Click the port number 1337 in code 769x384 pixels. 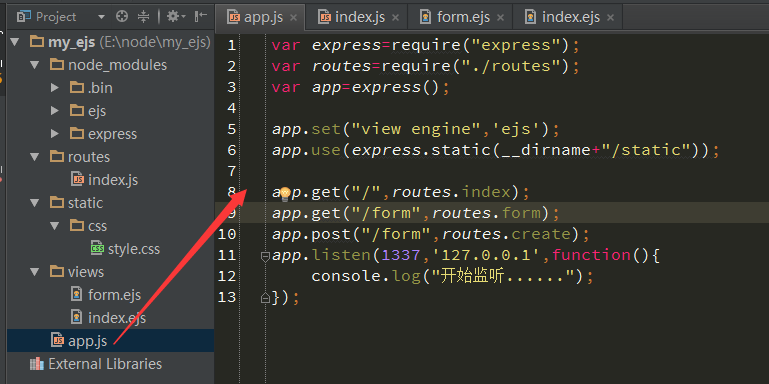click(401, 255)
